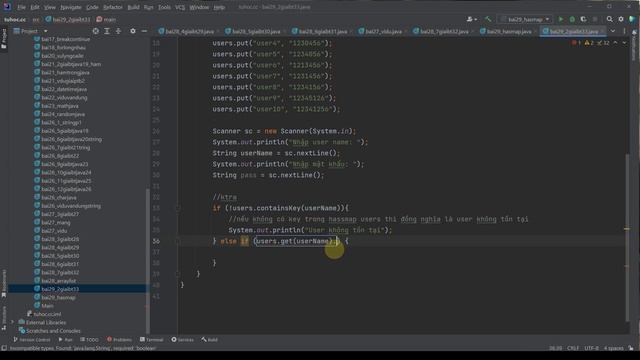Open IDE settings gear in top toolbar
Screen dimensions: 640x360
[x=621, y=19]
